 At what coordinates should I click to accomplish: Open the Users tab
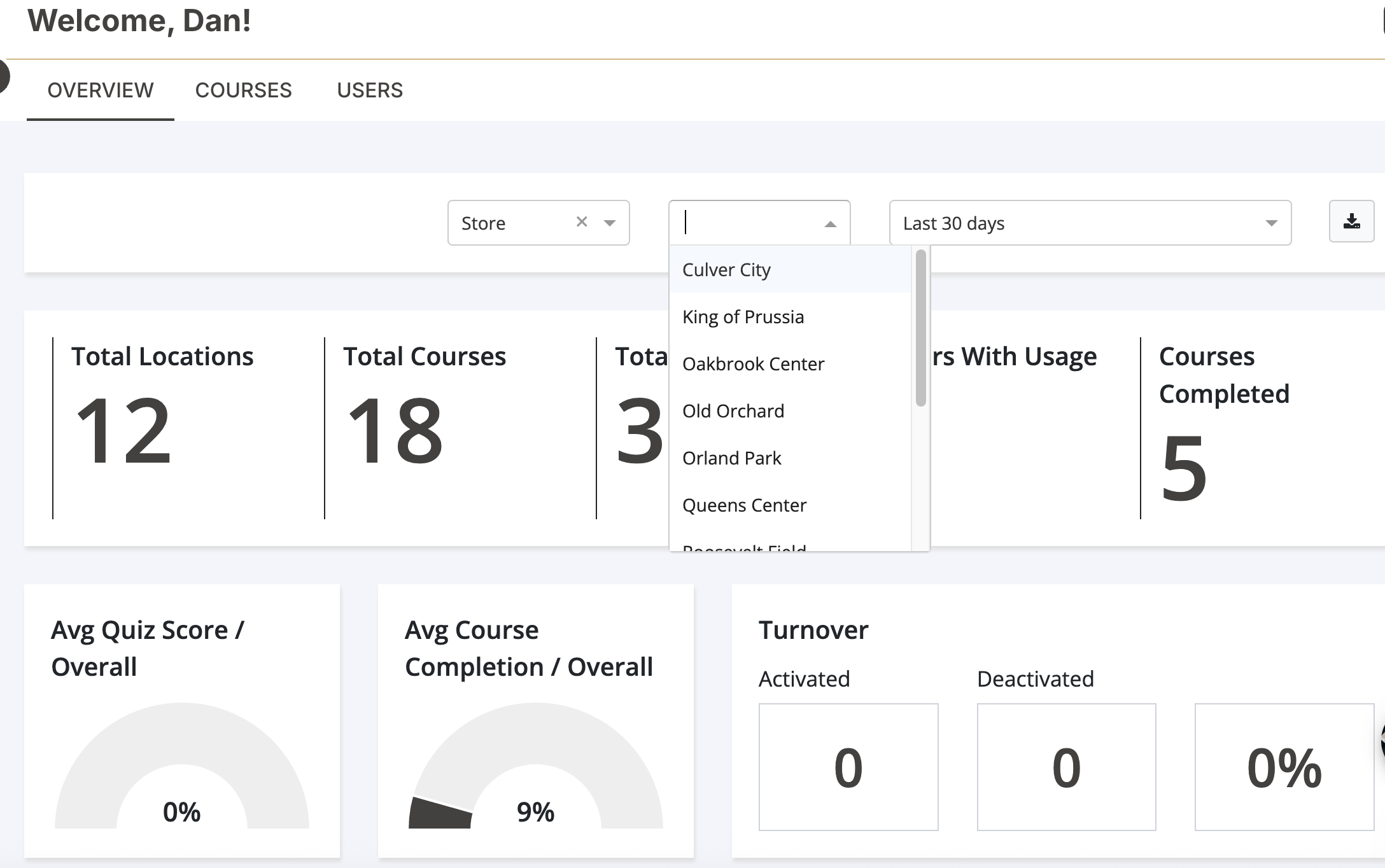pos(370,90)
